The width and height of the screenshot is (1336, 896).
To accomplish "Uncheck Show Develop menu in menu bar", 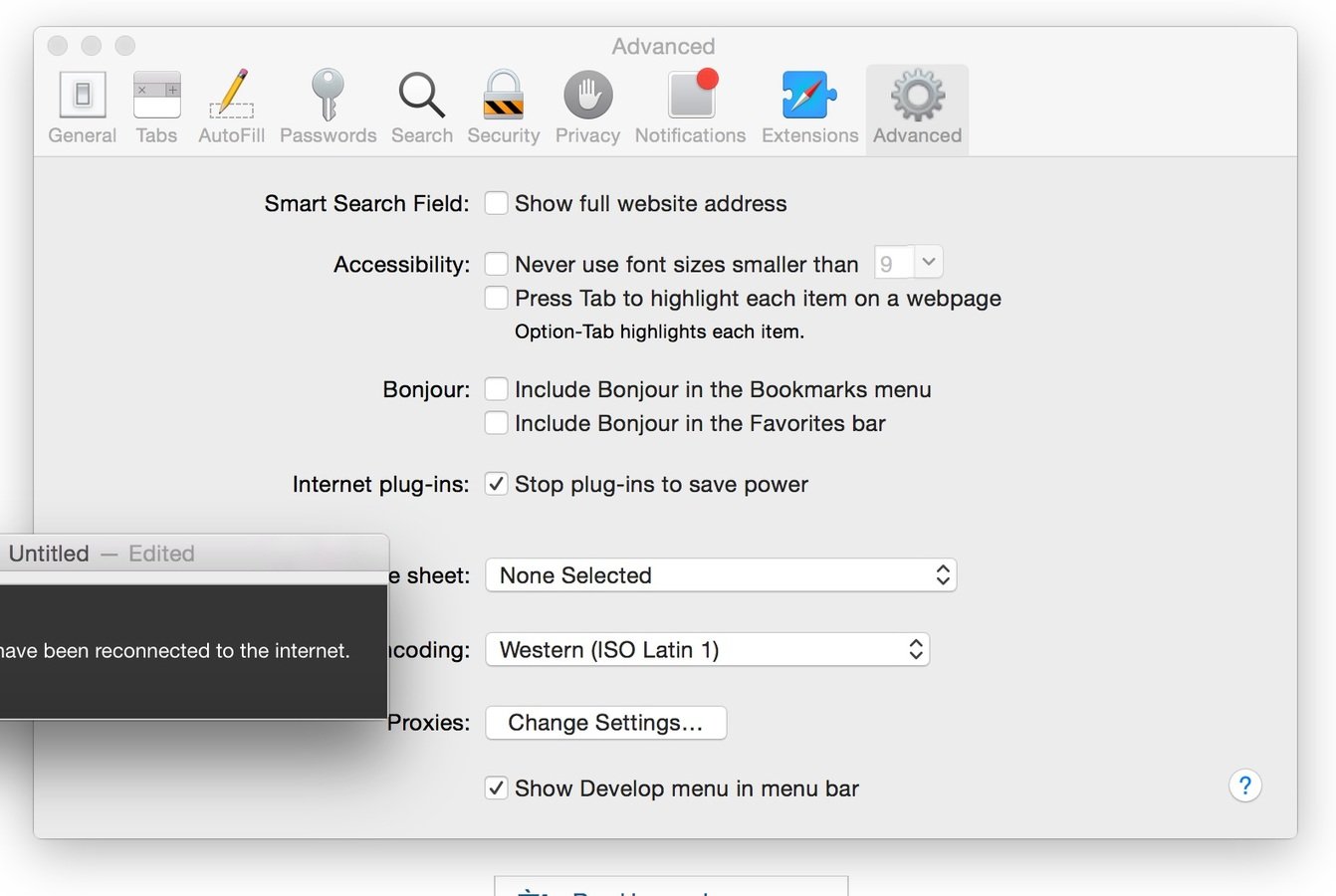I will pos(496,788).
